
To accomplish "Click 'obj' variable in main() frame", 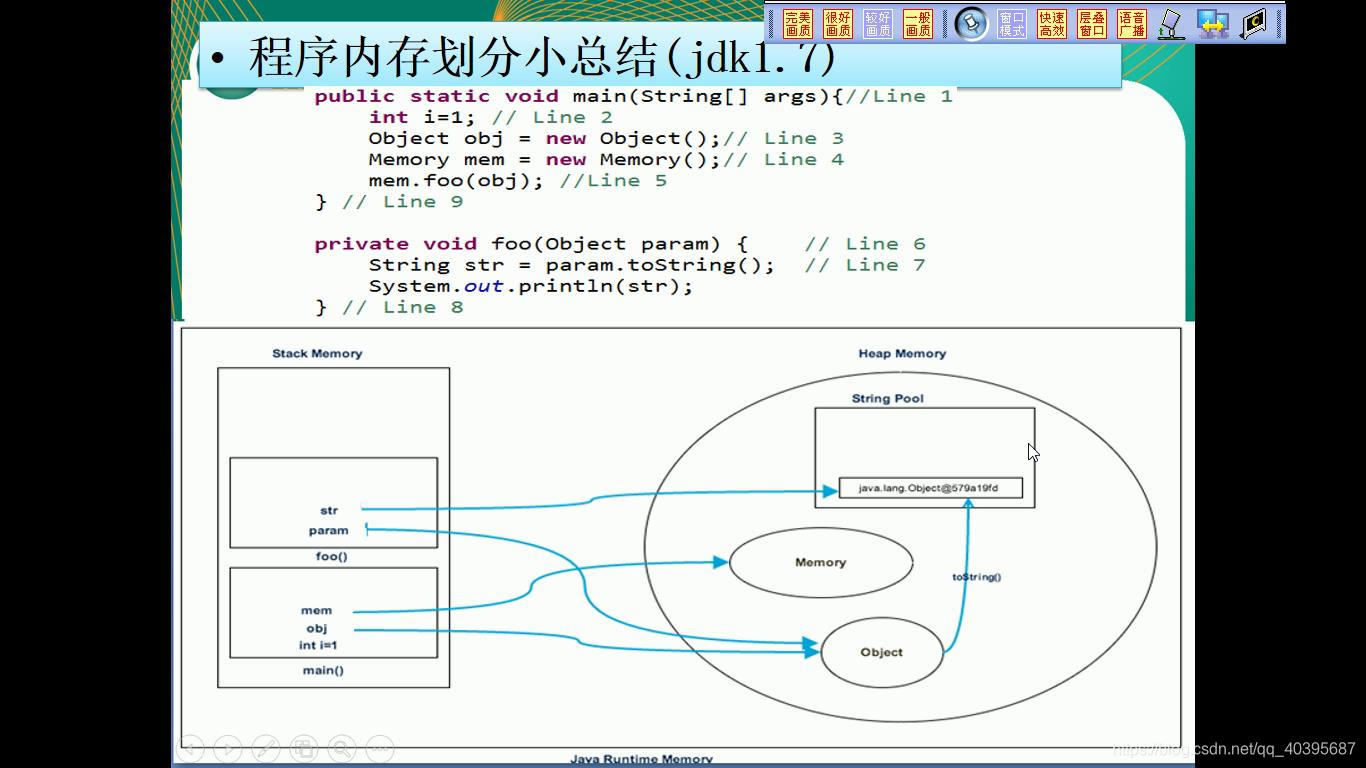I will (x=317, y=628).
